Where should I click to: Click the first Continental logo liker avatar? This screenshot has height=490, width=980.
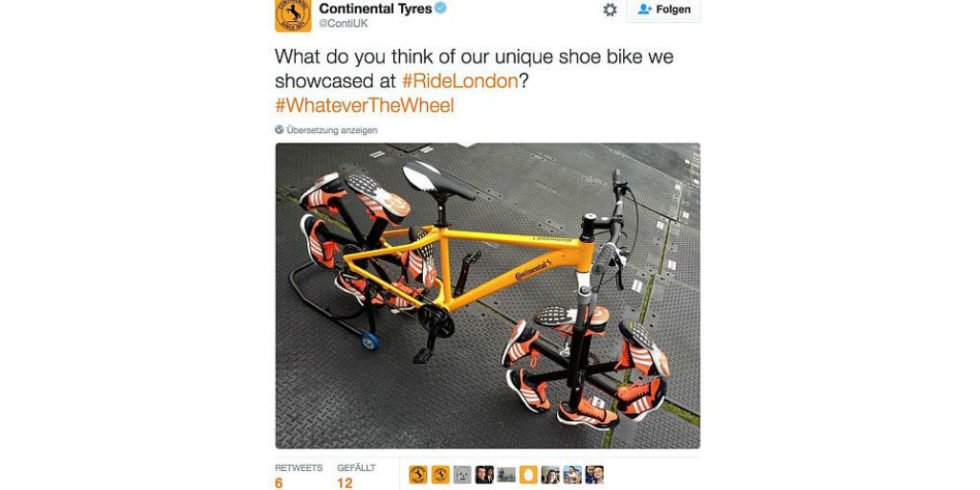[x=418, y=474]
